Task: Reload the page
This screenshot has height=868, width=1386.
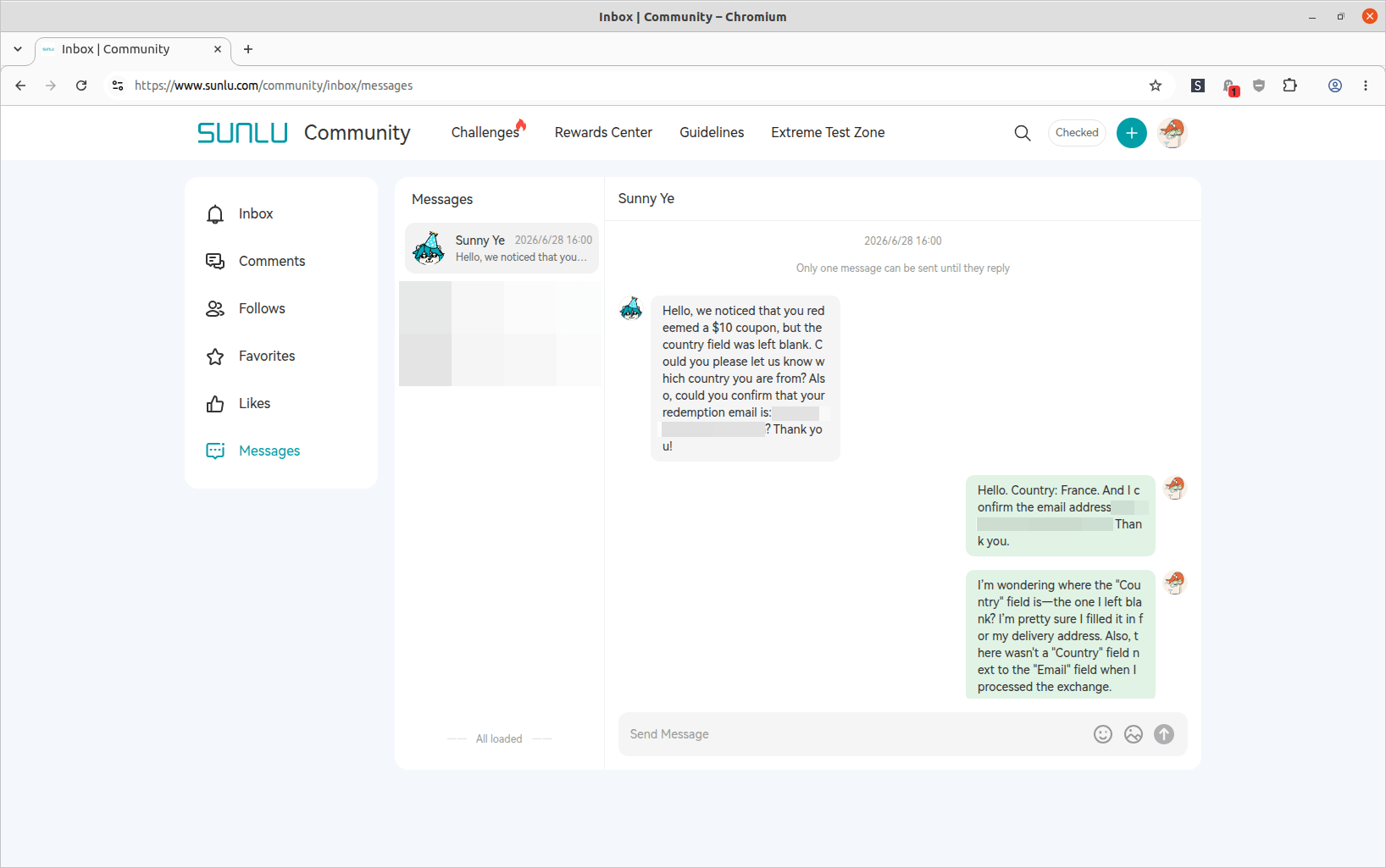Action: (x=81, y=86)
